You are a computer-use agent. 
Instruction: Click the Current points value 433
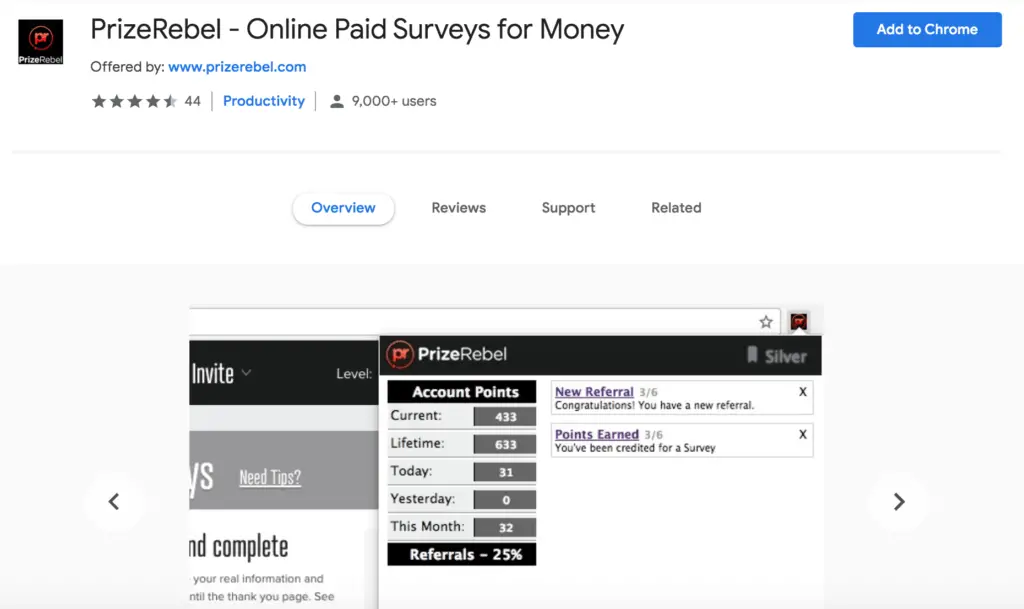pos(505,416)
